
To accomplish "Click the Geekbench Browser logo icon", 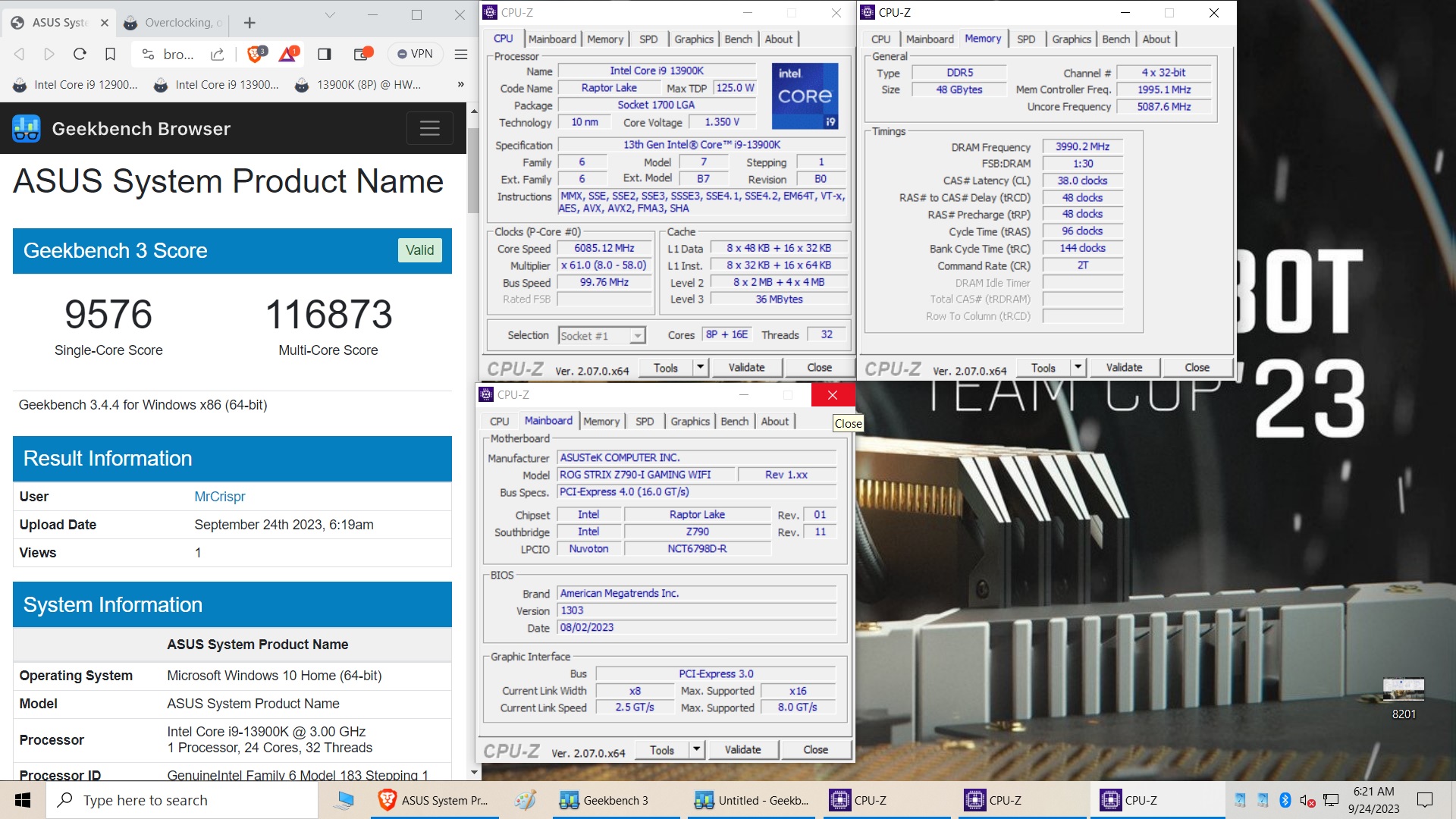I will pos(27,128).
